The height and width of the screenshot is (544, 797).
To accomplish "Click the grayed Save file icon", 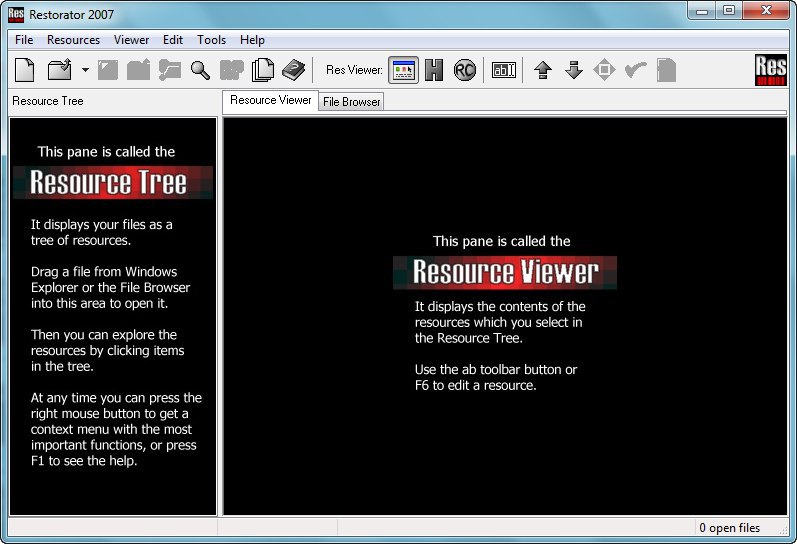I will click(108, 70).
